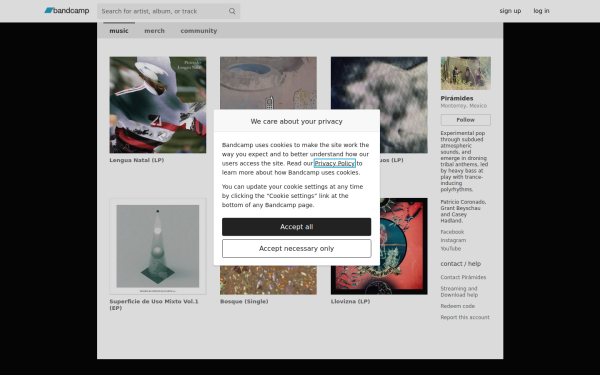Click the Lengua Natal (LP) title
This screenshot has height=375, width=600.
pyautogui.click(x=137, y=160)
